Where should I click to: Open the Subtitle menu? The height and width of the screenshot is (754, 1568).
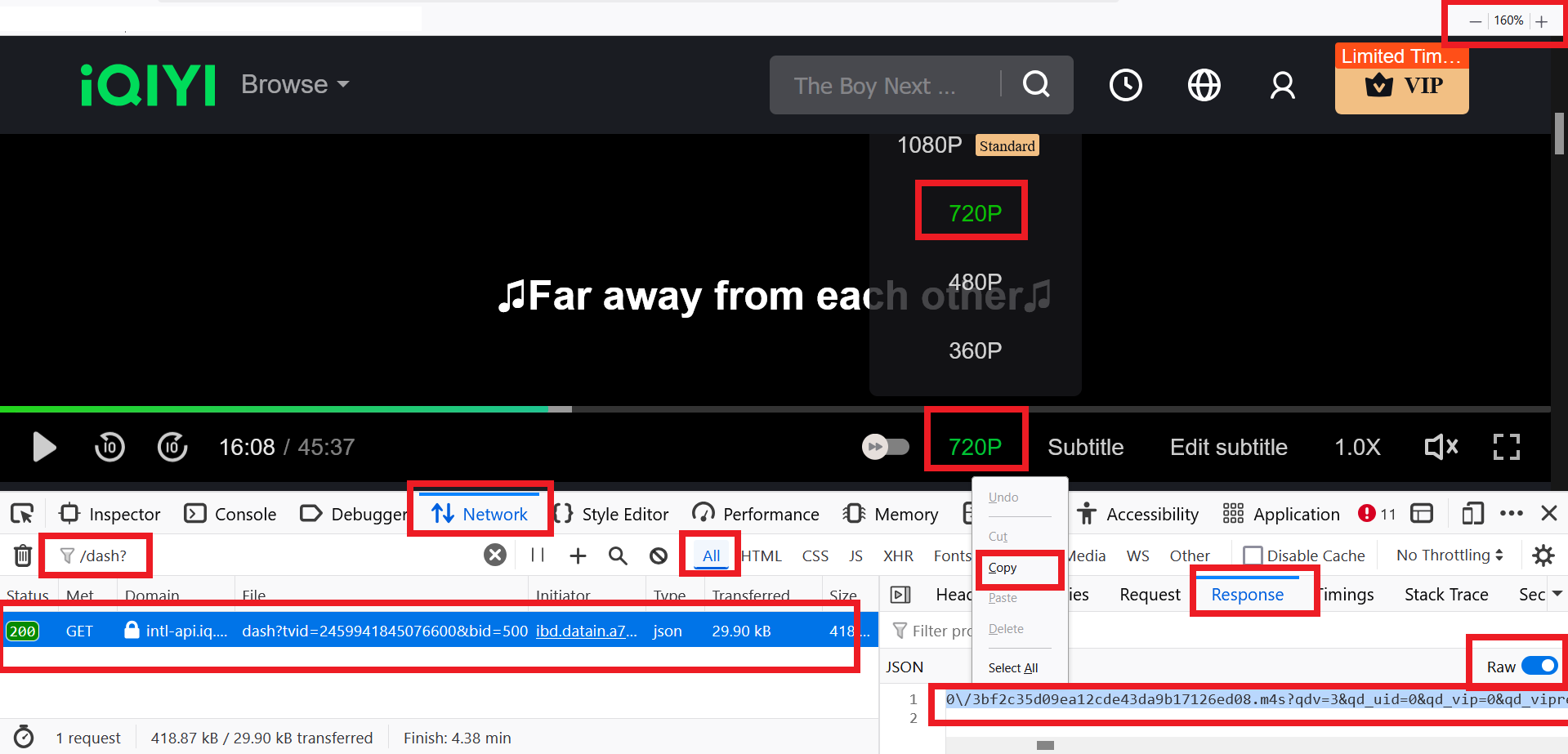pos(1086,447)
